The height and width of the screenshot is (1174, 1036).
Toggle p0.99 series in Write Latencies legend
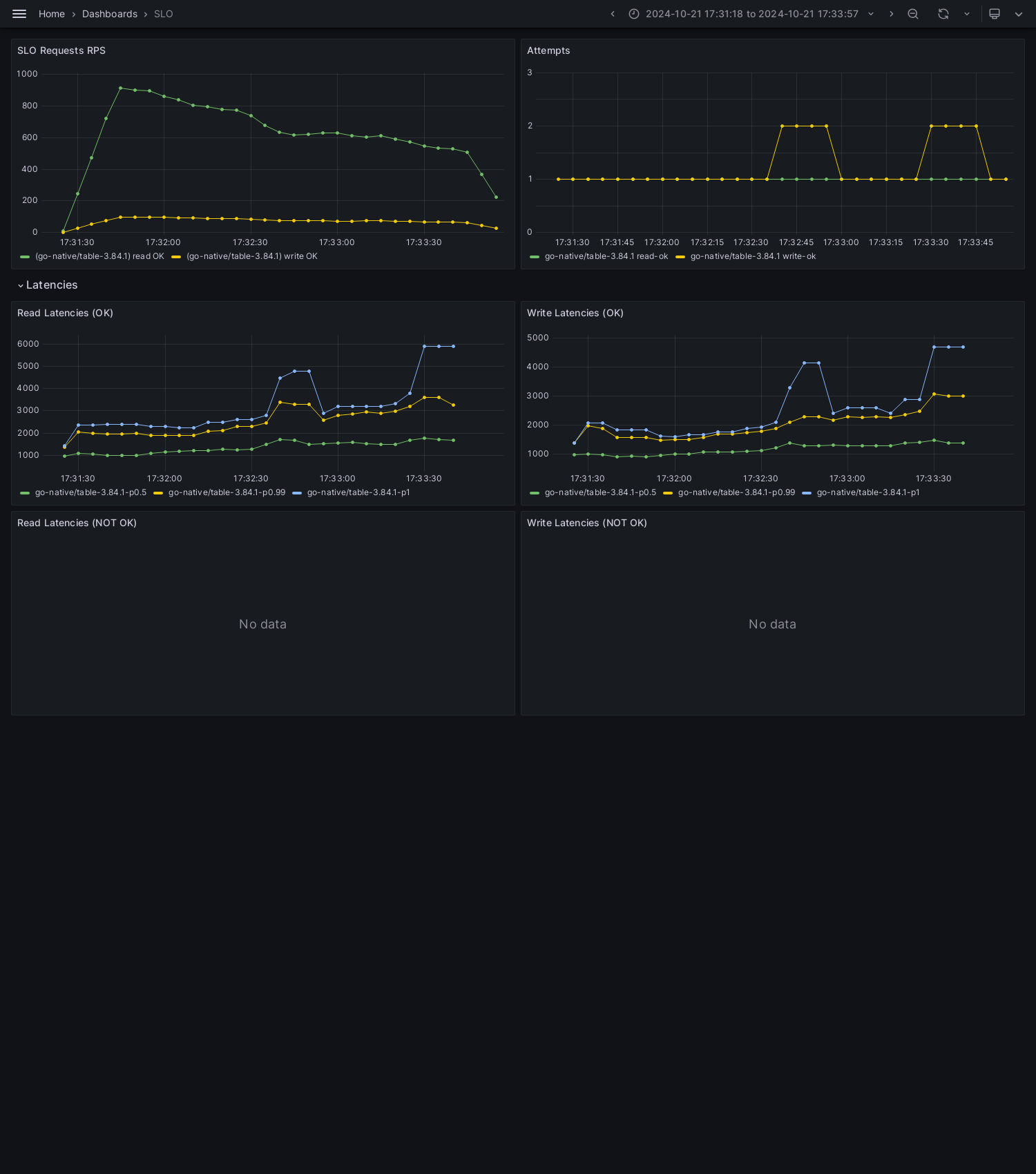(x=736, y=492)
